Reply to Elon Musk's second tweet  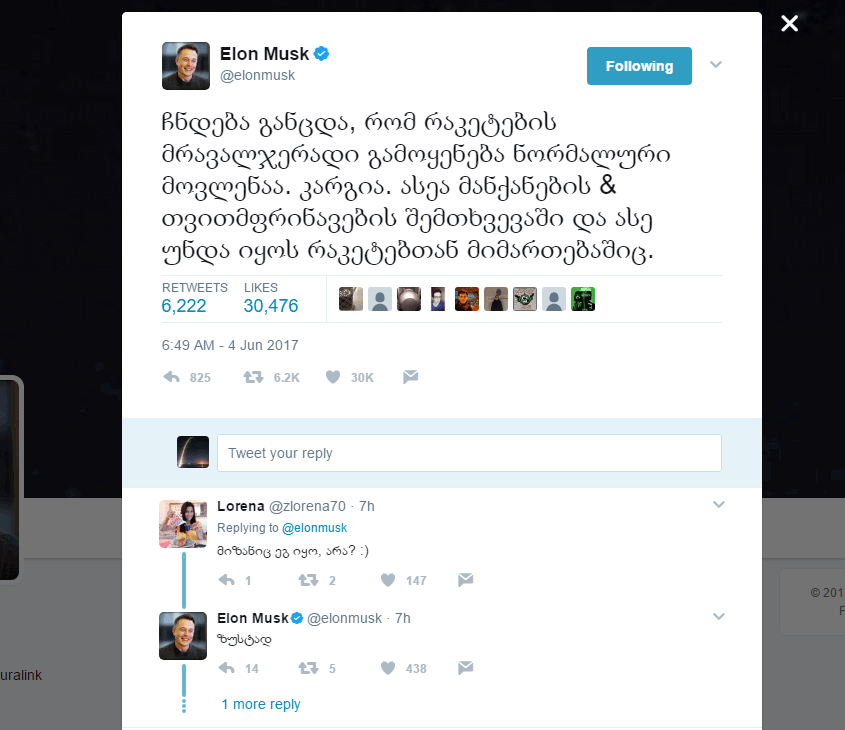coord(227,668)
